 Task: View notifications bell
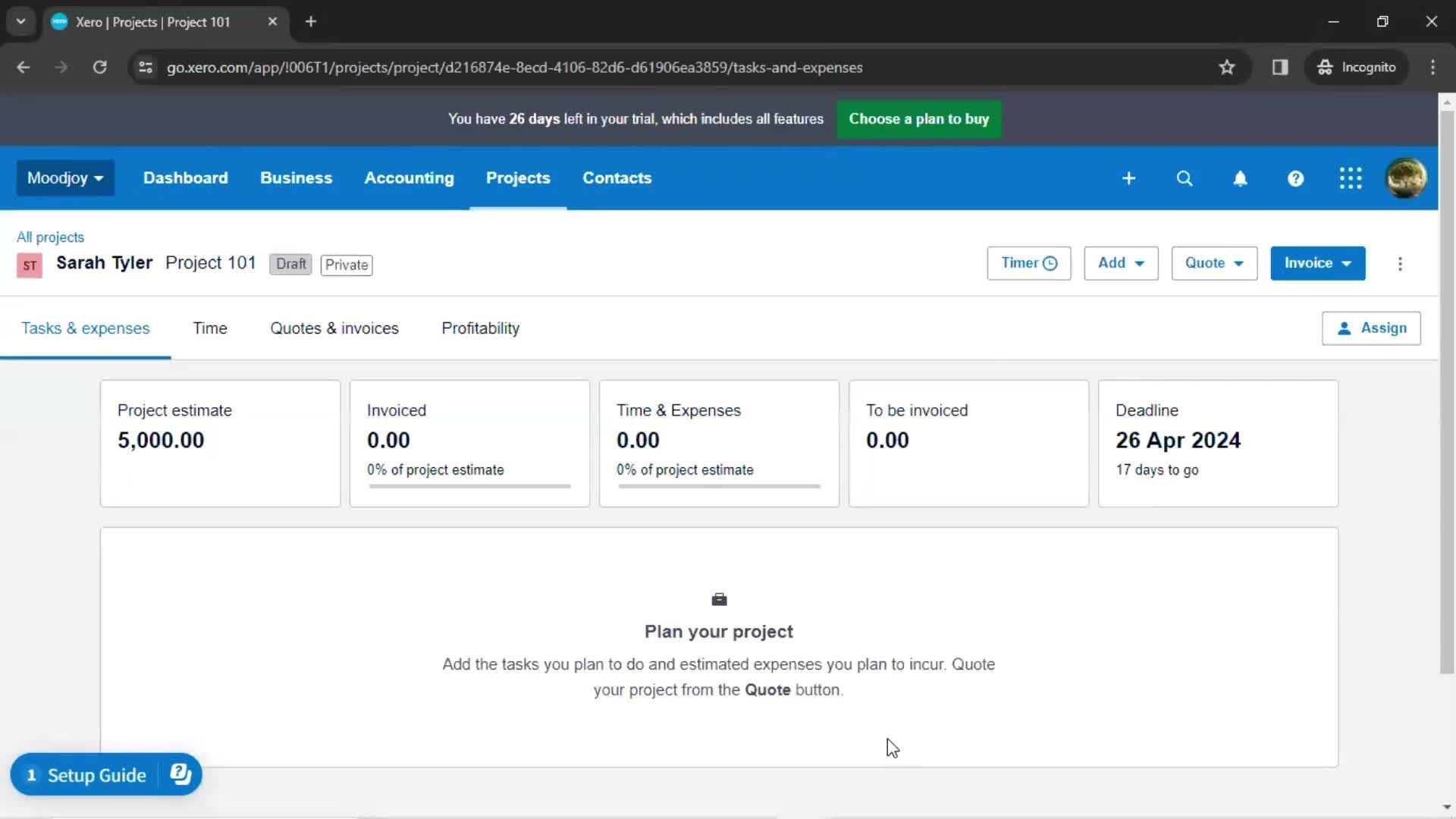(x=1240, y=178)
